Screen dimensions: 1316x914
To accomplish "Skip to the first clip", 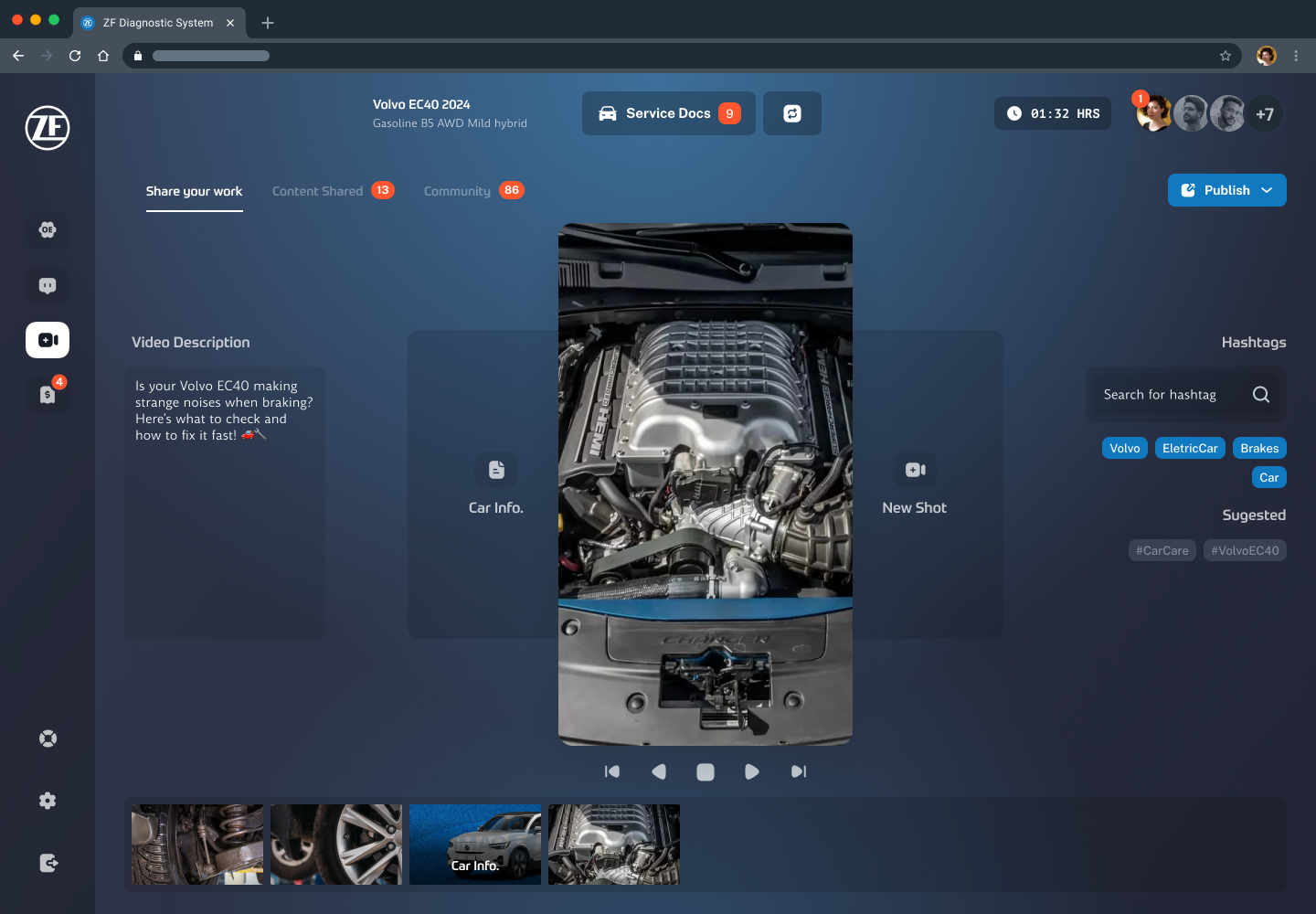I will (612, 771).
